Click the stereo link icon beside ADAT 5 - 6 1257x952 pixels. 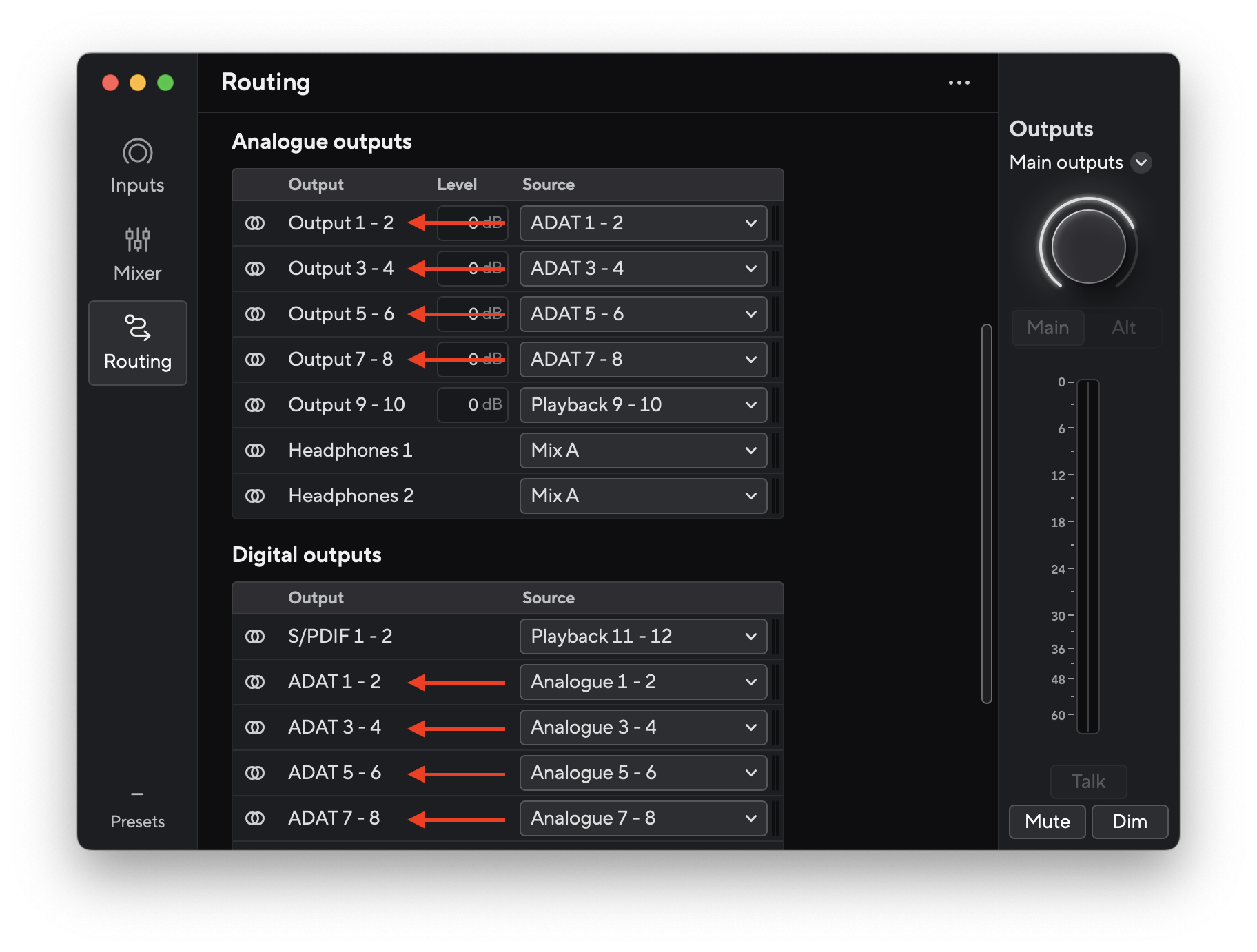(x=256, y=772)
